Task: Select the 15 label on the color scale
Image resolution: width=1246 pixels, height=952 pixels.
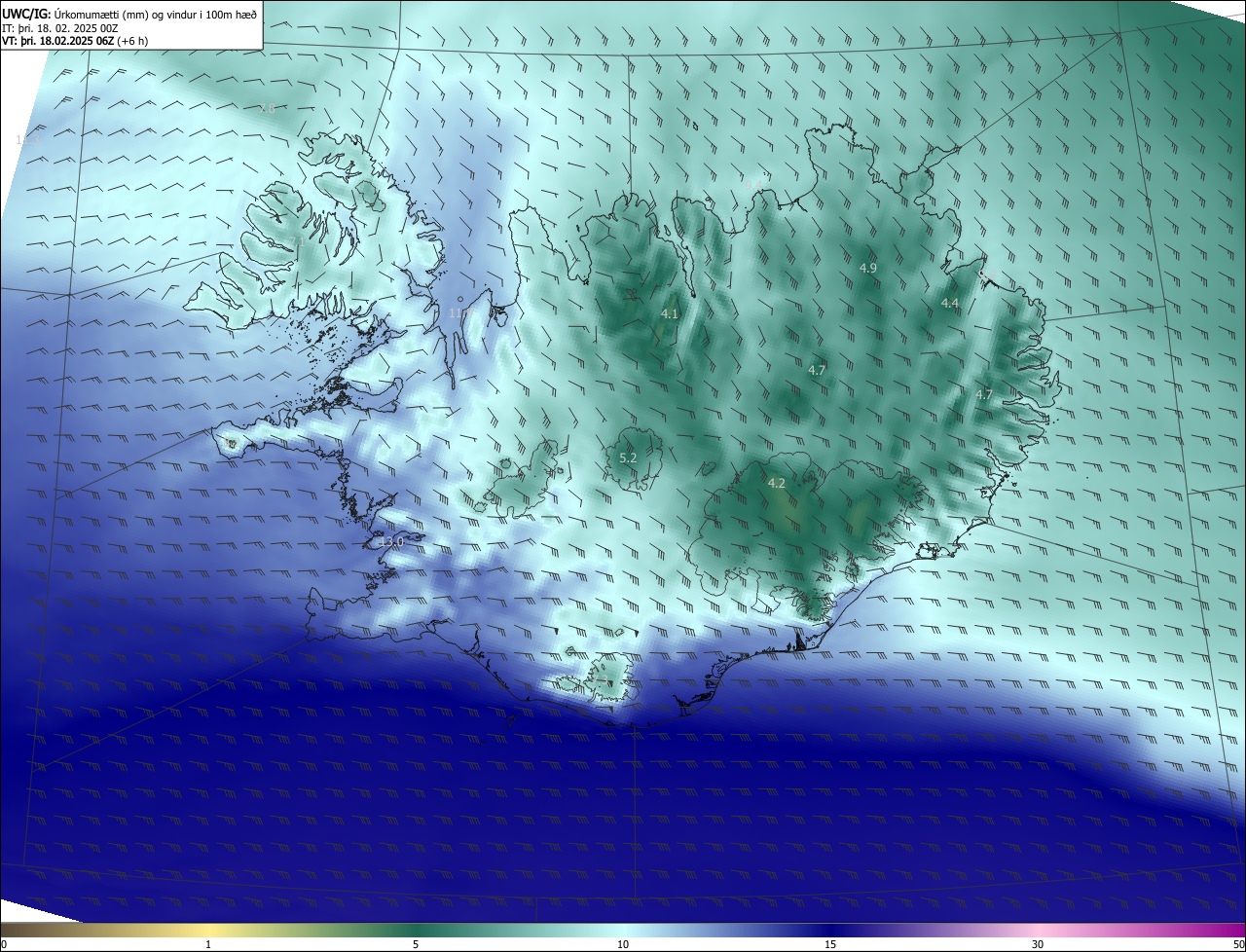Action: click(830, 944)
